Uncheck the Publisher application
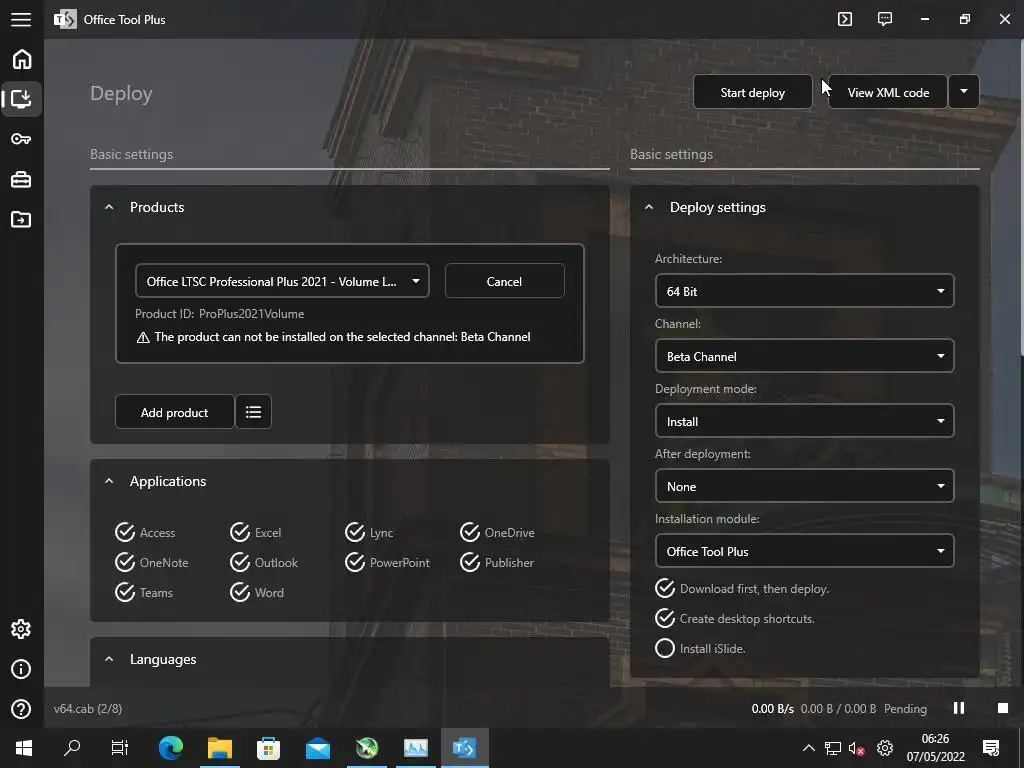Image resolution: width=1024 pixels, height=768 pixels. pyautogui.click(x=497, y=563)
